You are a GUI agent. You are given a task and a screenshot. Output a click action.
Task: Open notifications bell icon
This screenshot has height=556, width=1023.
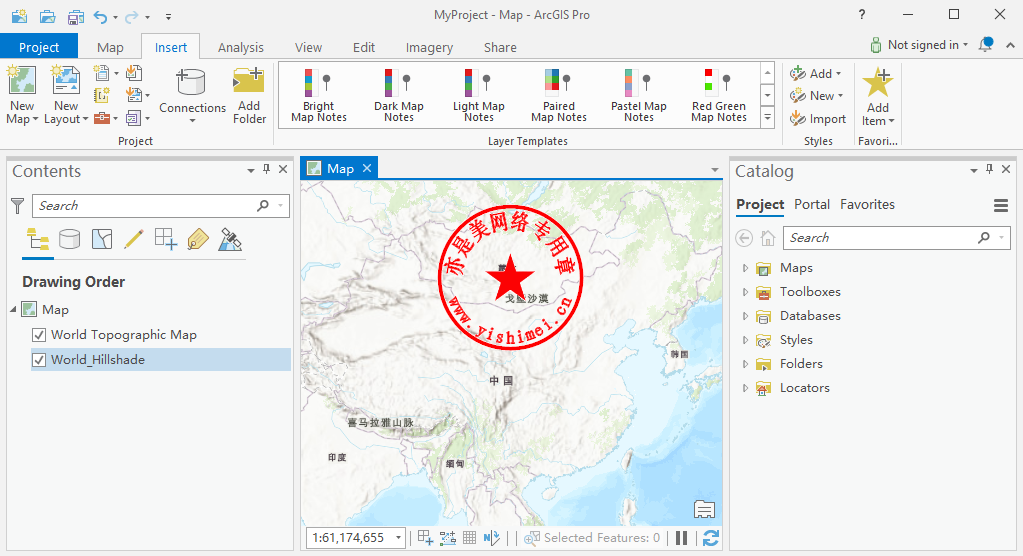(x=985, y=44)
